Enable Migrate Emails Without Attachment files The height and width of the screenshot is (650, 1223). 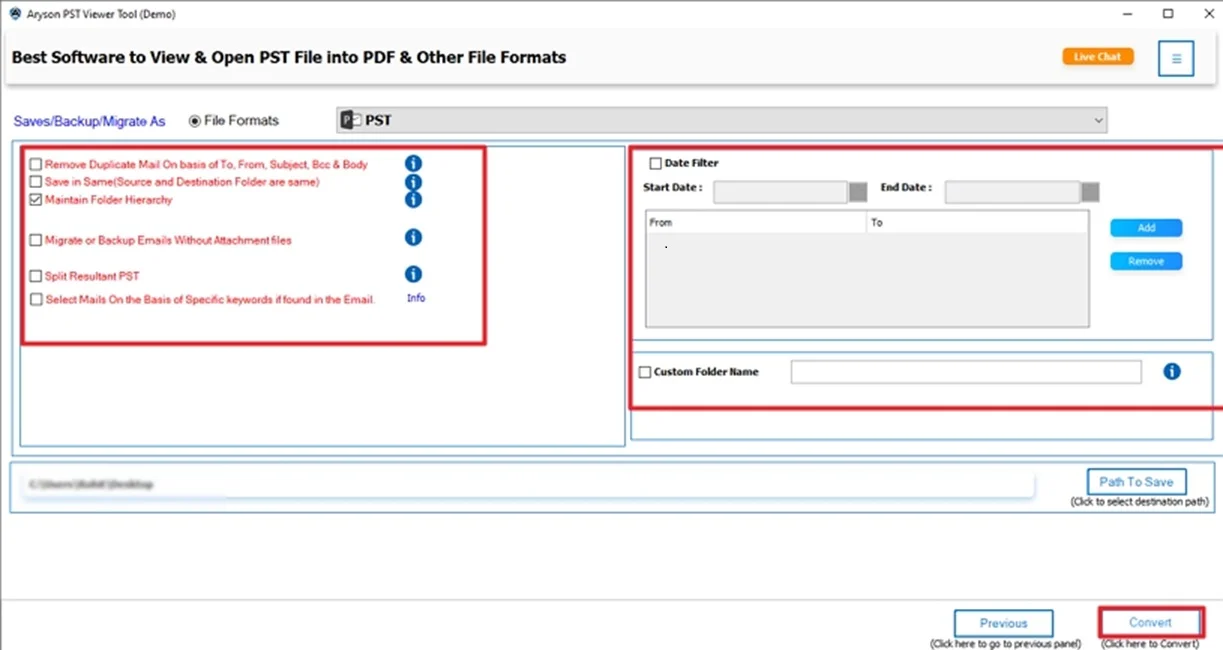click(36, 240)
